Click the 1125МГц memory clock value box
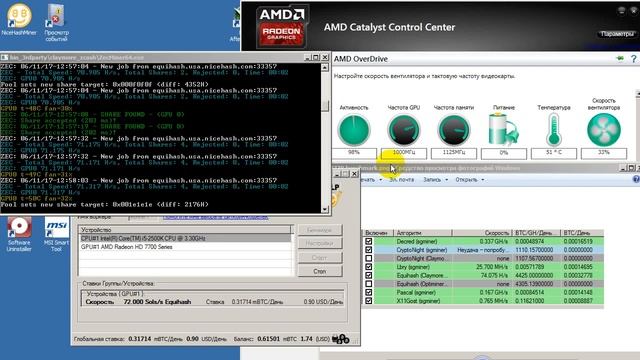This screenshot has width=640, height=360. [453, 153]
